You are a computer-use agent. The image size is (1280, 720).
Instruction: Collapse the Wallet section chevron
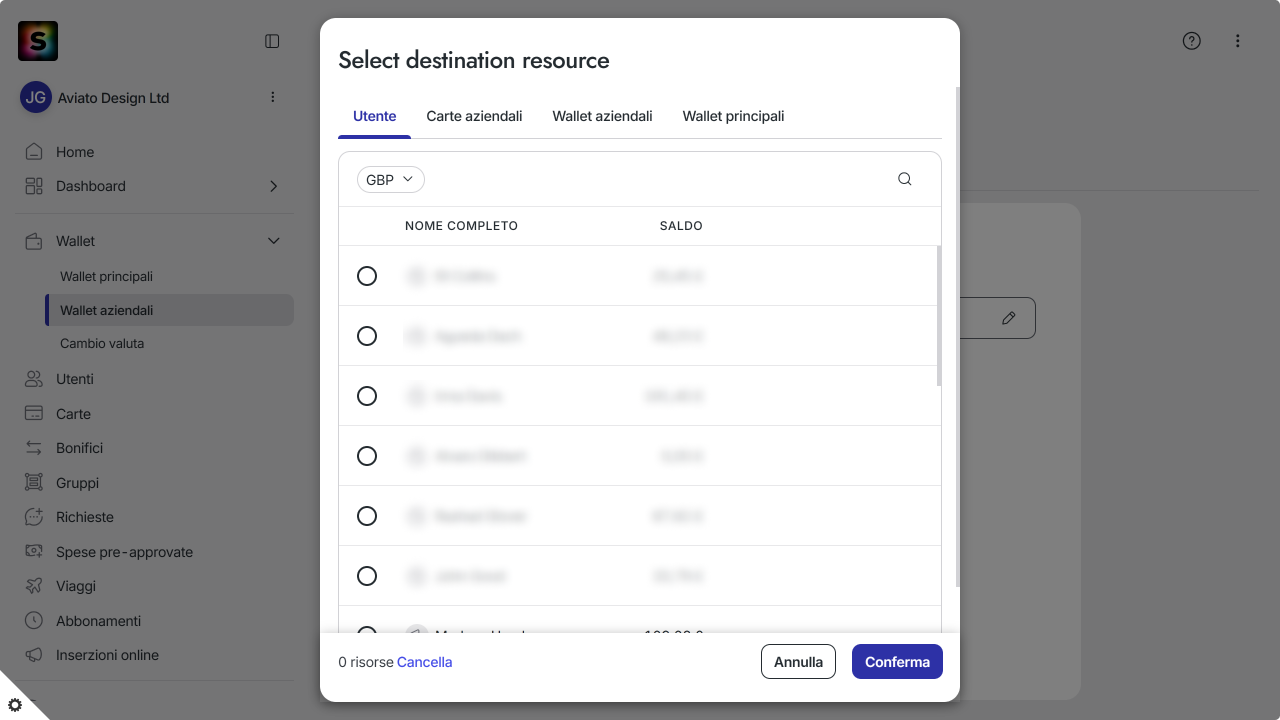(x=274, y=241)
